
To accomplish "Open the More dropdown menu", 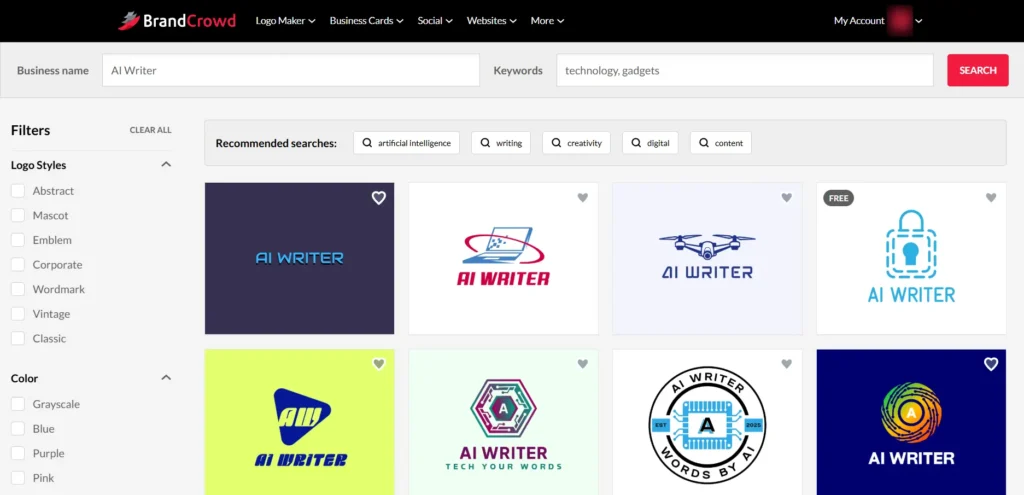I will coord(547,21).
